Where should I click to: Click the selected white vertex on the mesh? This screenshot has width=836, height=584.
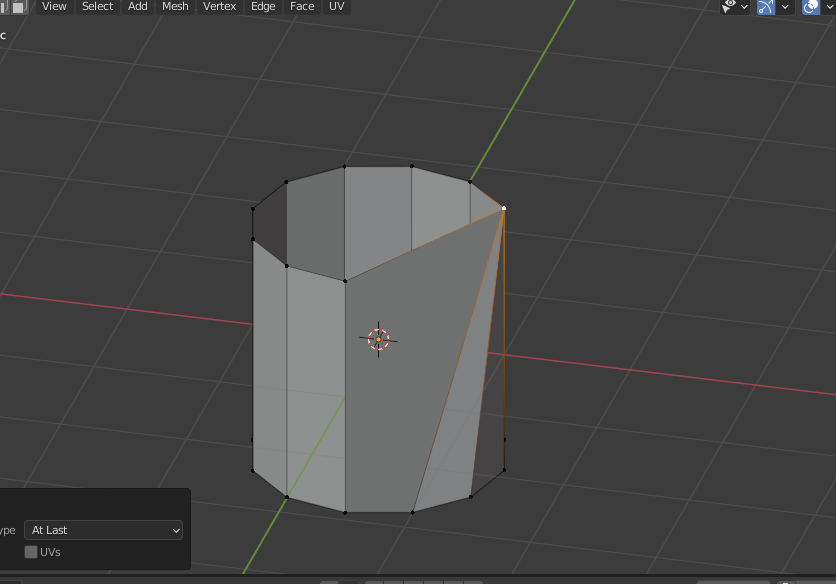(504, 209)
